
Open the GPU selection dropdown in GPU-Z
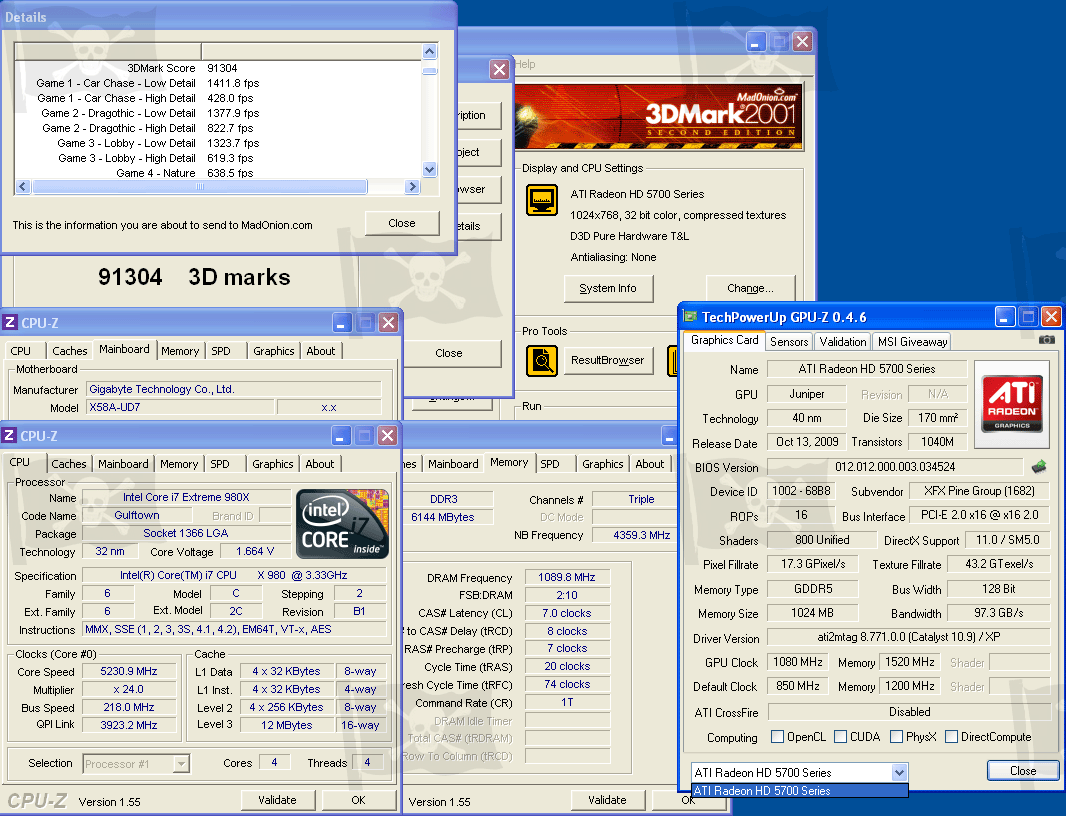pos(899,772)
